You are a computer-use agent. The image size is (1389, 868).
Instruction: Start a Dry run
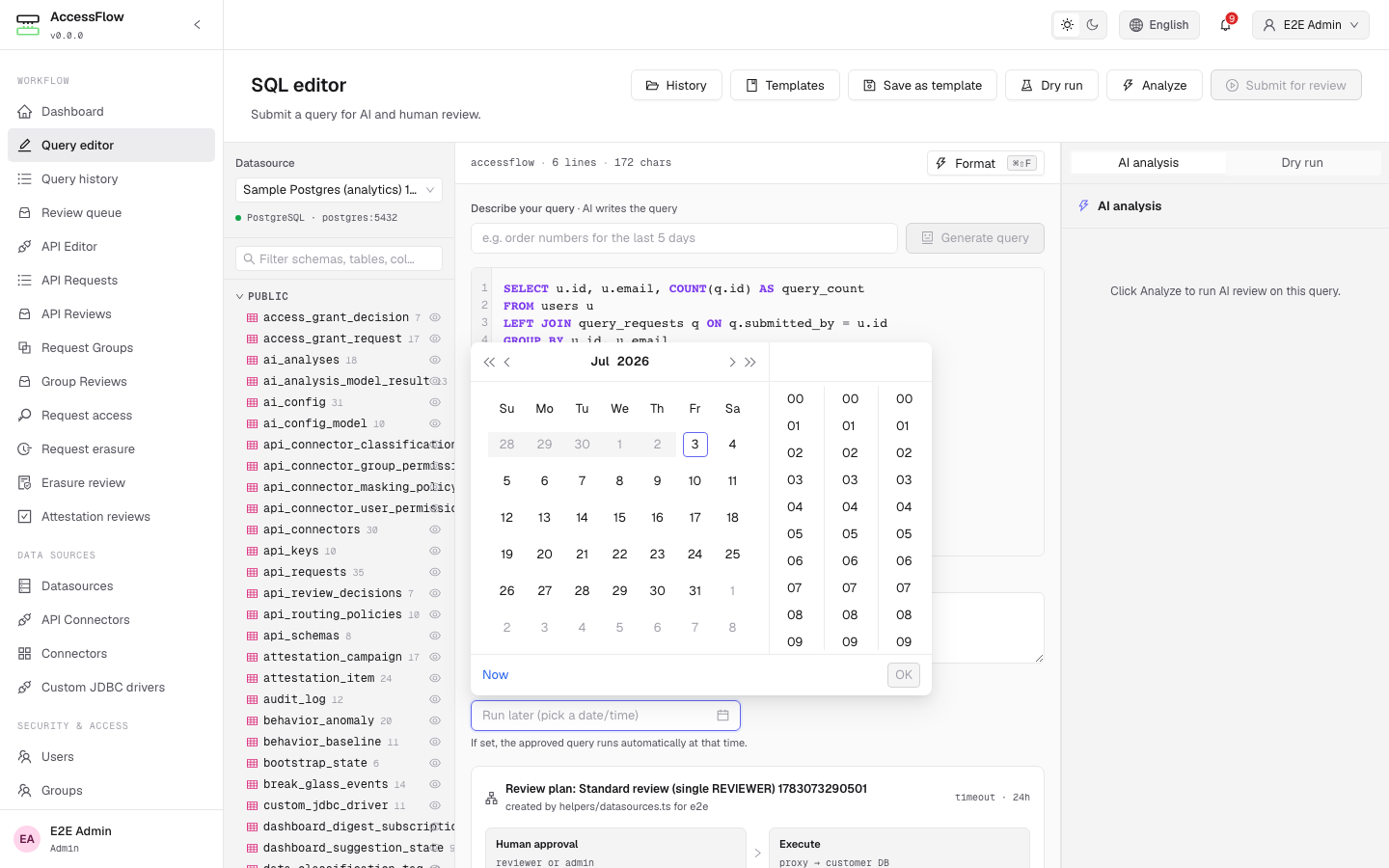click(x=1051, y=85)
